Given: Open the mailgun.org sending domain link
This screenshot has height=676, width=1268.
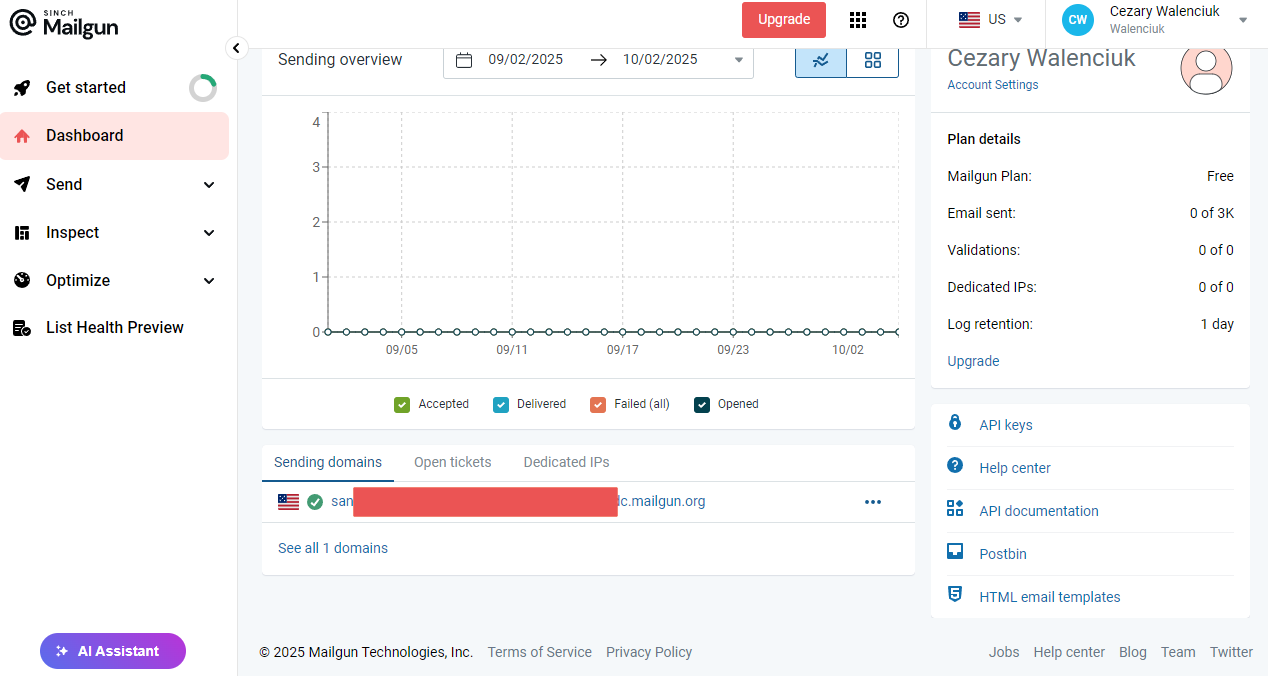Looking at the screenshot, I should pyautogui.click(x=518, y=502).
